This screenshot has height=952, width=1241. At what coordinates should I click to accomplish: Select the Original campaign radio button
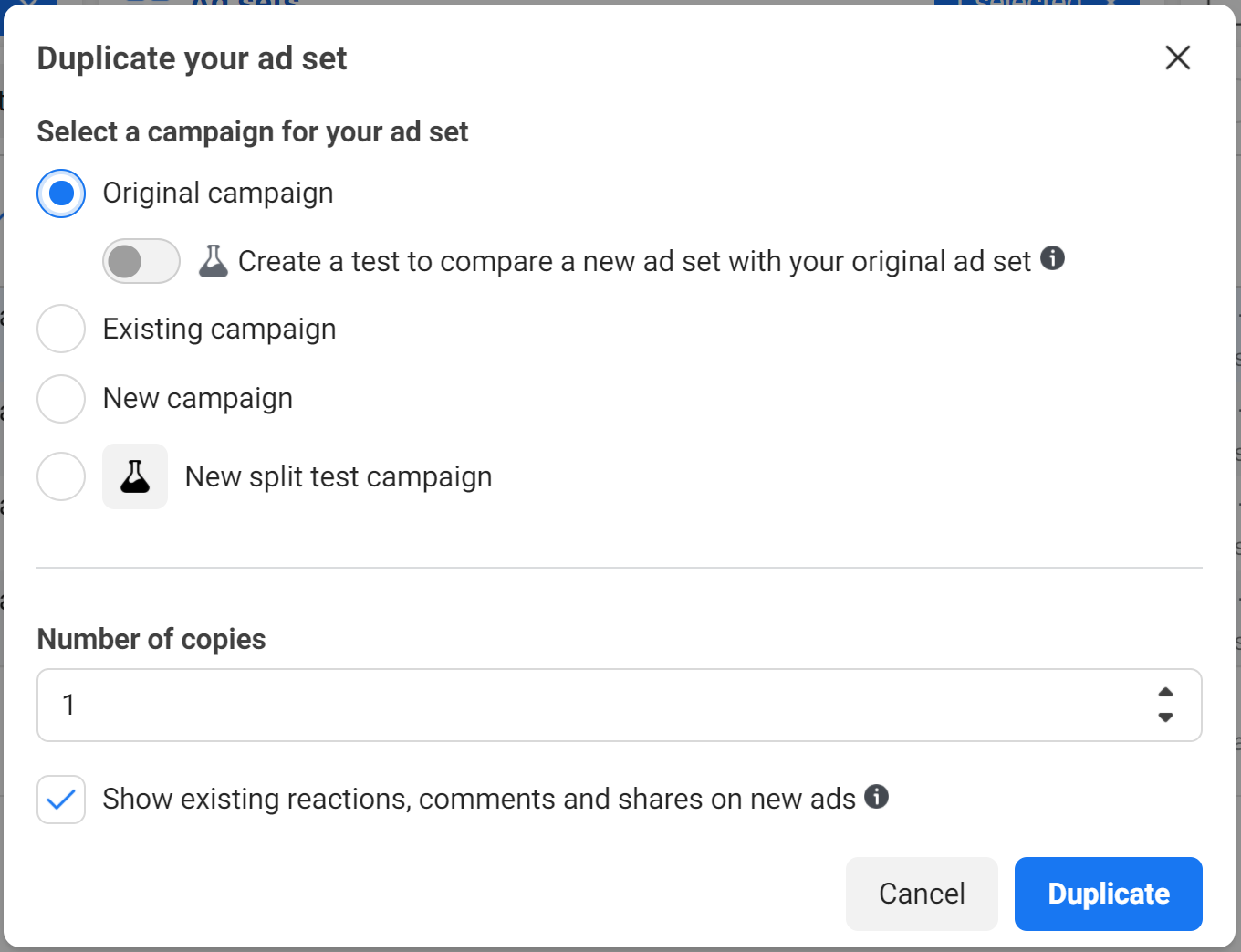(x=61, y=194)
